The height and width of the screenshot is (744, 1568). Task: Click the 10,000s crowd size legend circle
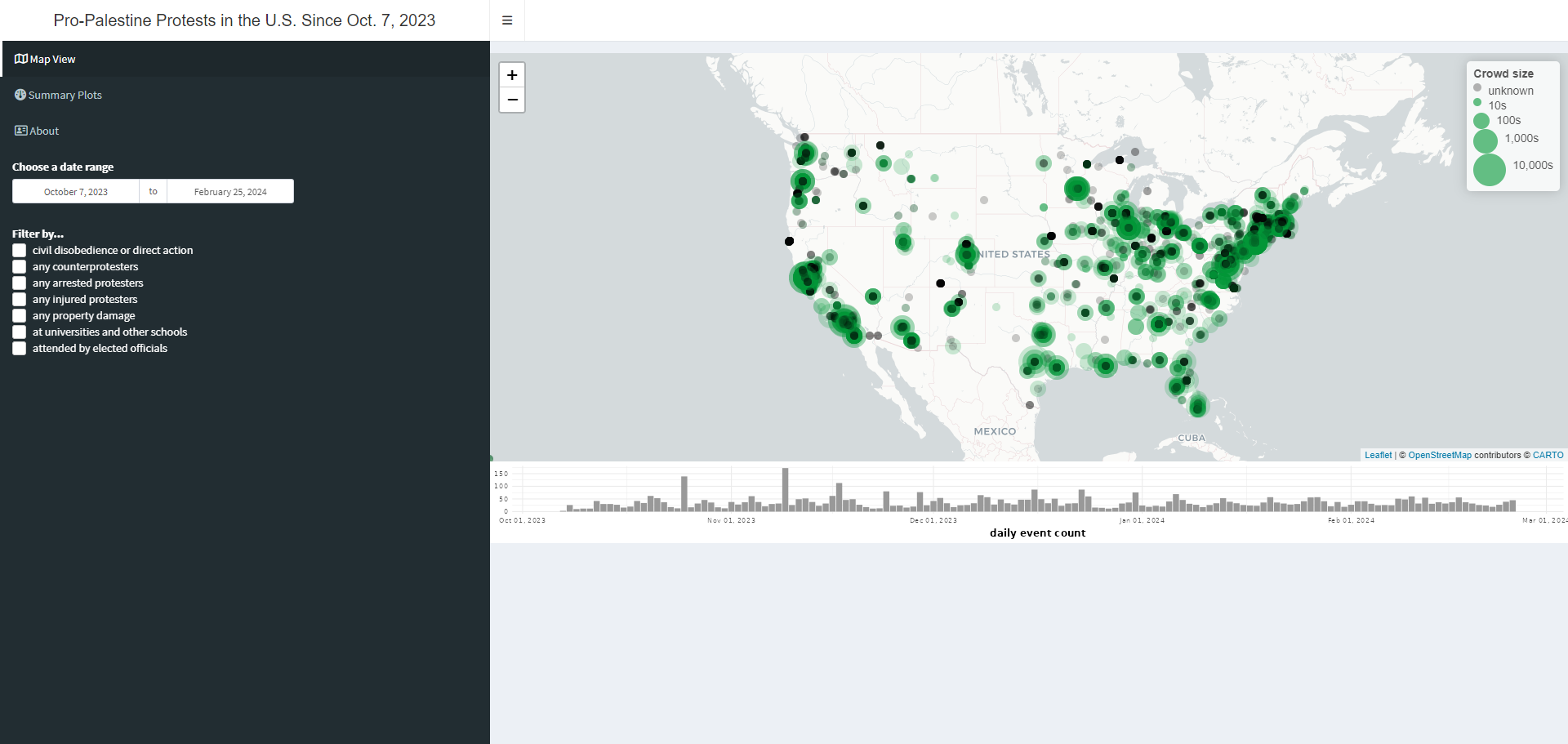(1489, 169)
